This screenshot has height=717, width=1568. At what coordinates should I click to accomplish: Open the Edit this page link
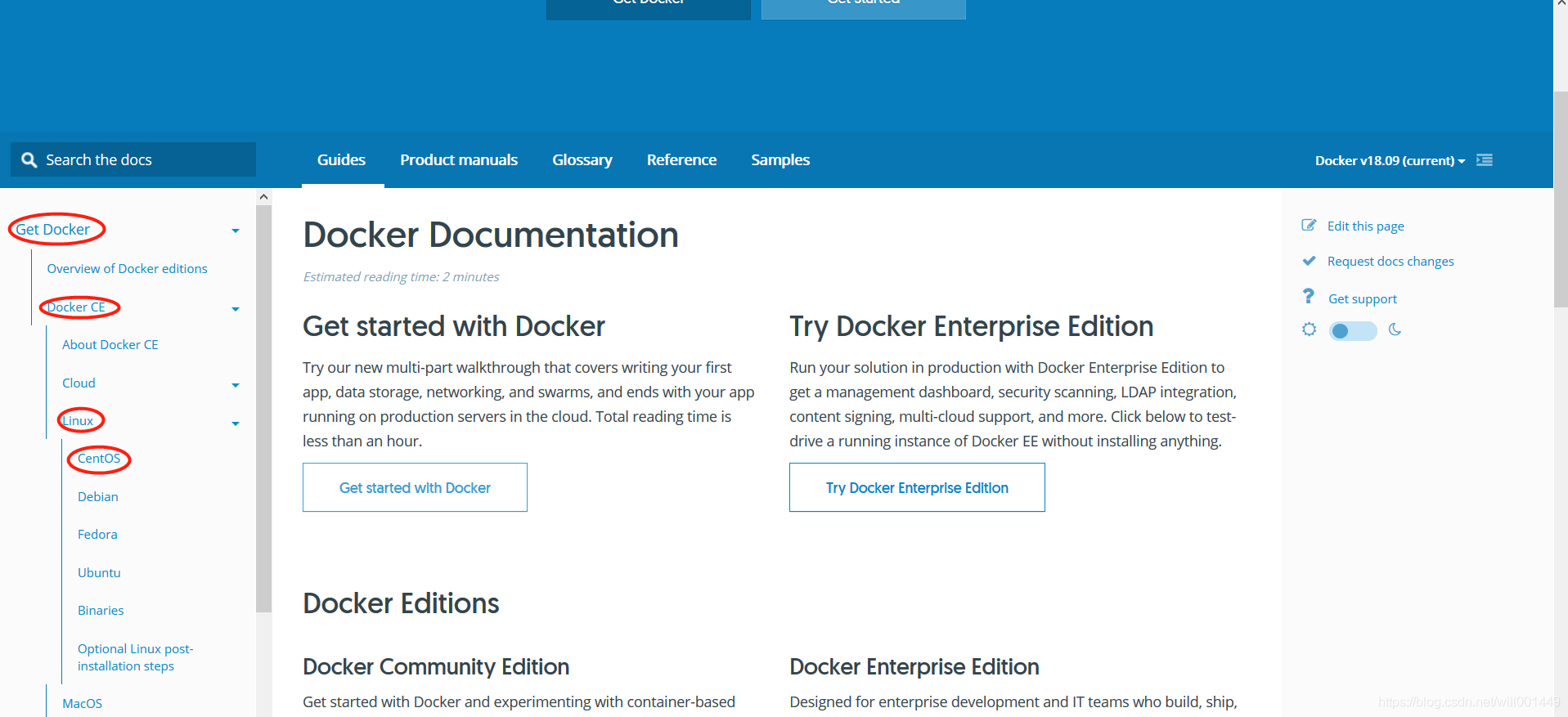coord(1365,226)
